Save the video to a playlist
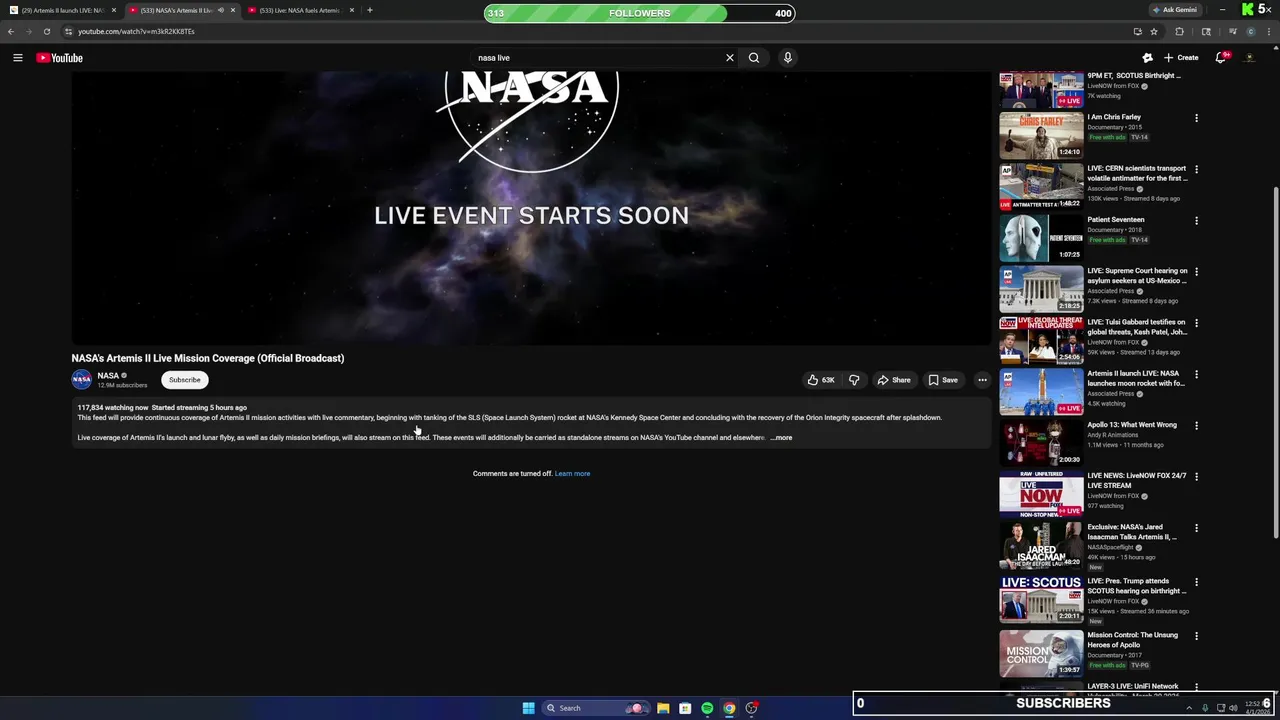The width and height of the screenshot is (1280, 720). (x=943, y=380)
